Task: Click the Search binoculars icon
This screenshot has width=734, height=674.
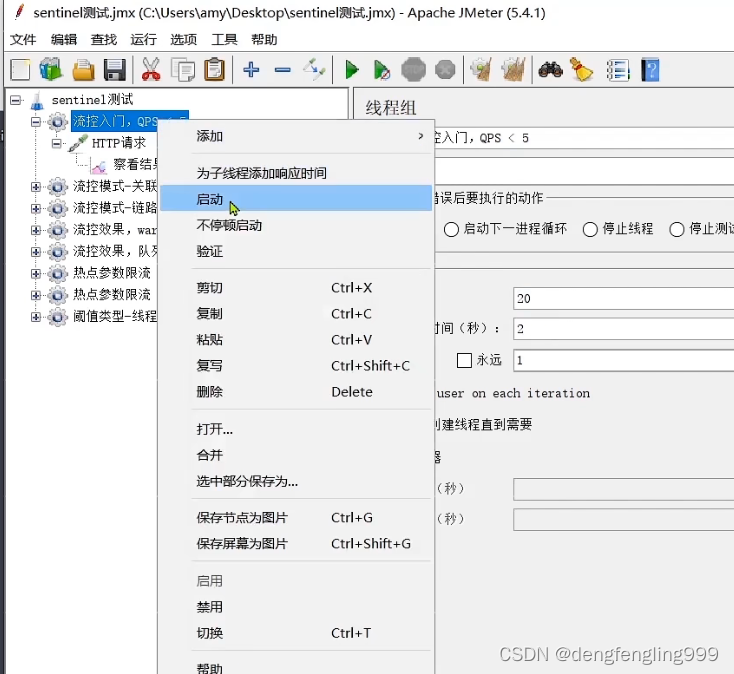Action: tap(550, 70)
